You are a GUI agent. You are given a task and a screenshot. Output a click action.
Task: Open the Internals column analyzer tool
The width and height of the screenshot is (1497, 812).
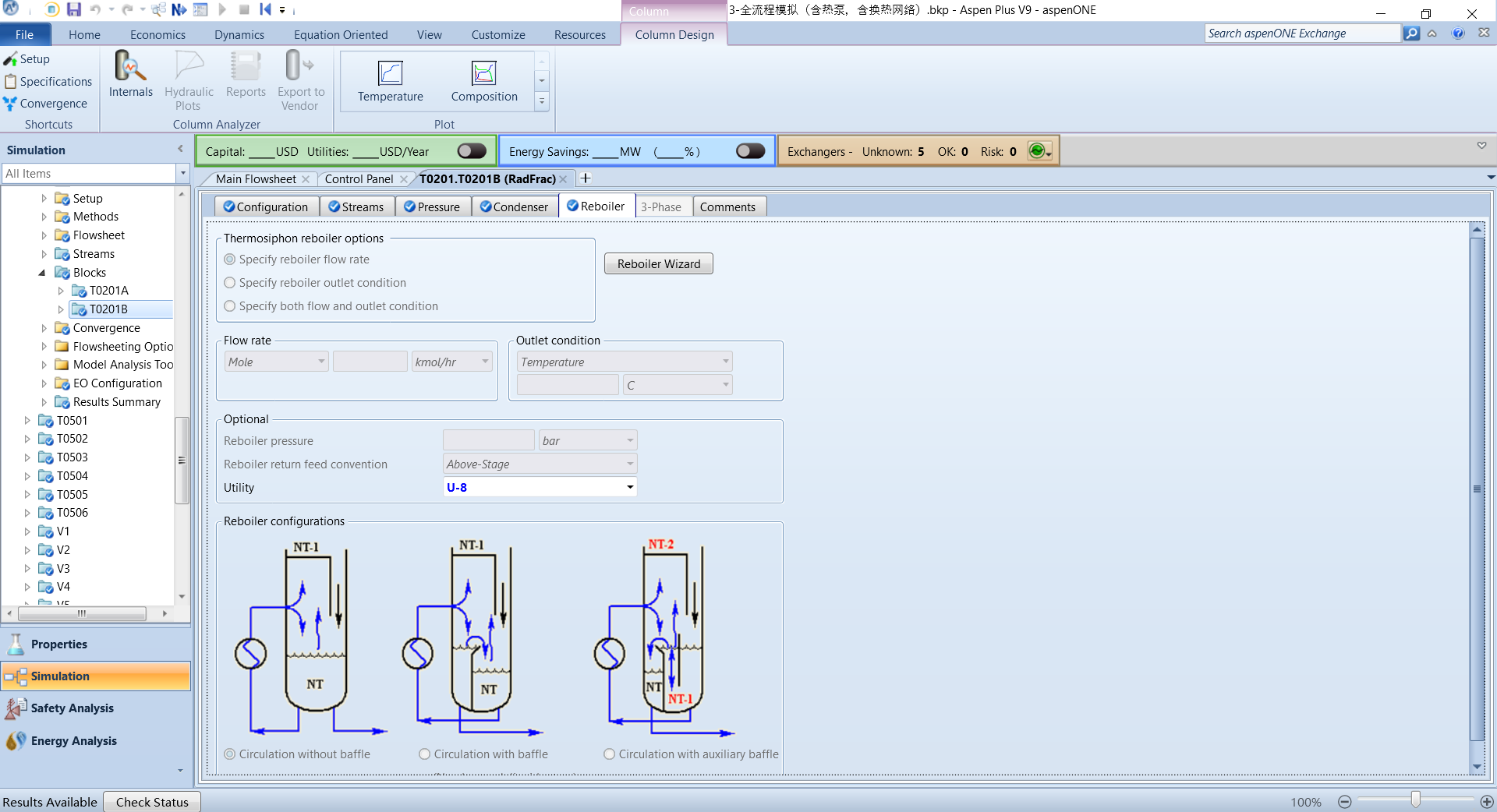point(131,75)
